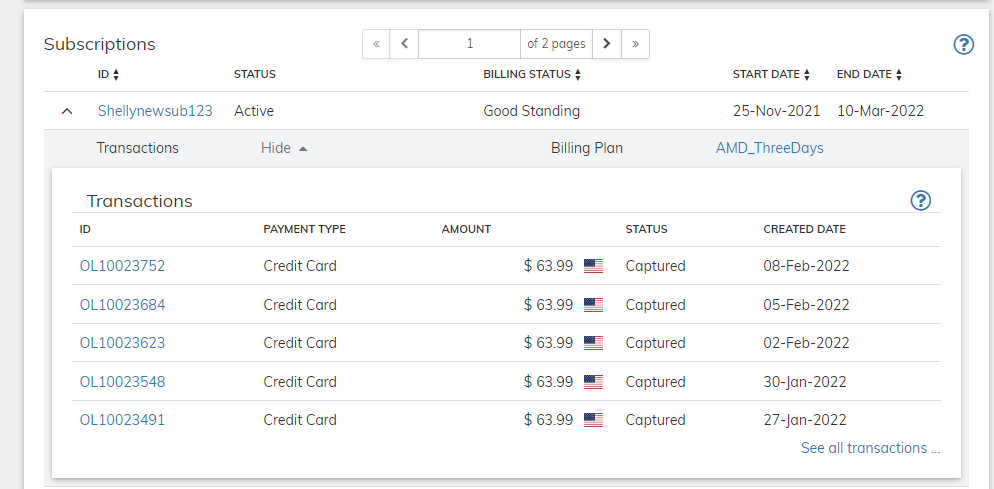The height and width of the screenshot is (489, 994).
Task: Click created date 27-Jan-2022
Action: click(805, 420)
